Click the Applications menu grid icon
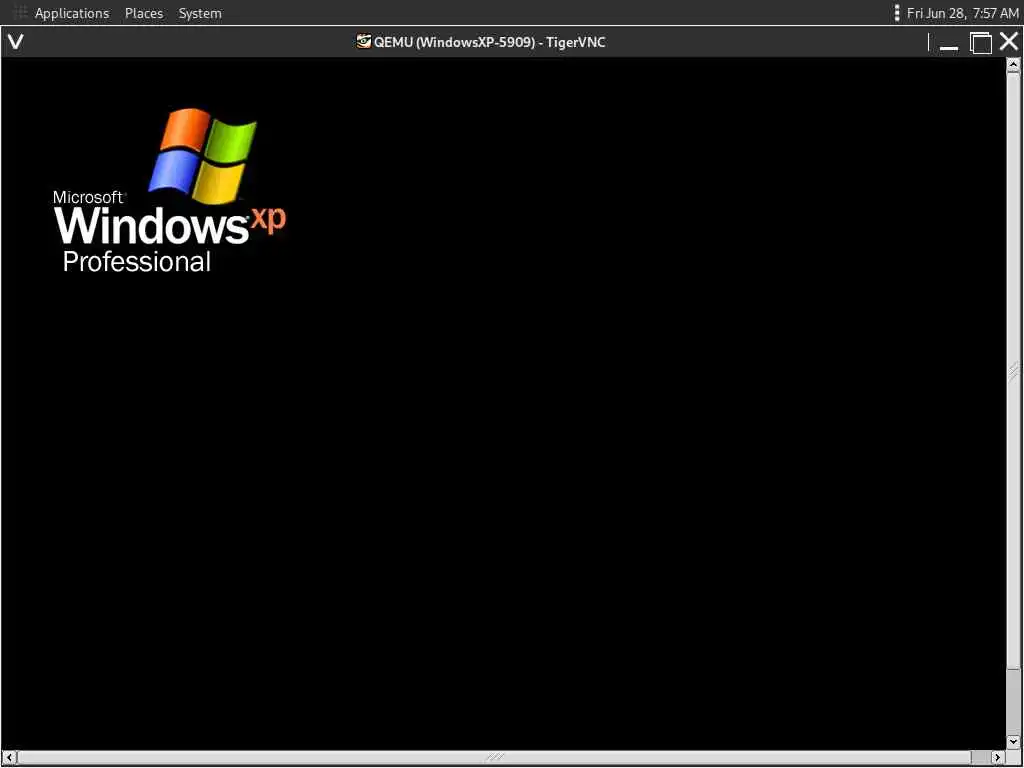Screen dimensions: 1024x768 (21, 12)
